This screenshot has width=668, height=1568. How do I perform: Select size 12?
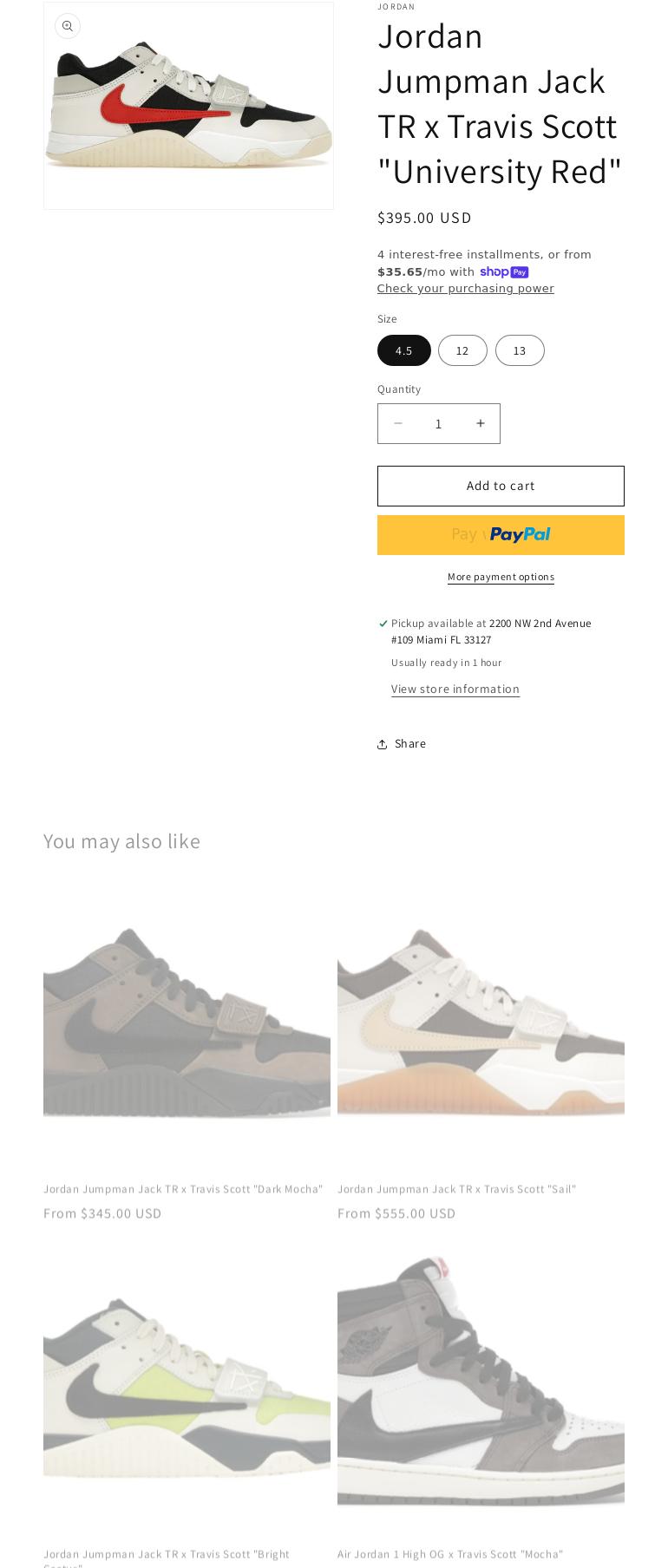click(462, 350)
